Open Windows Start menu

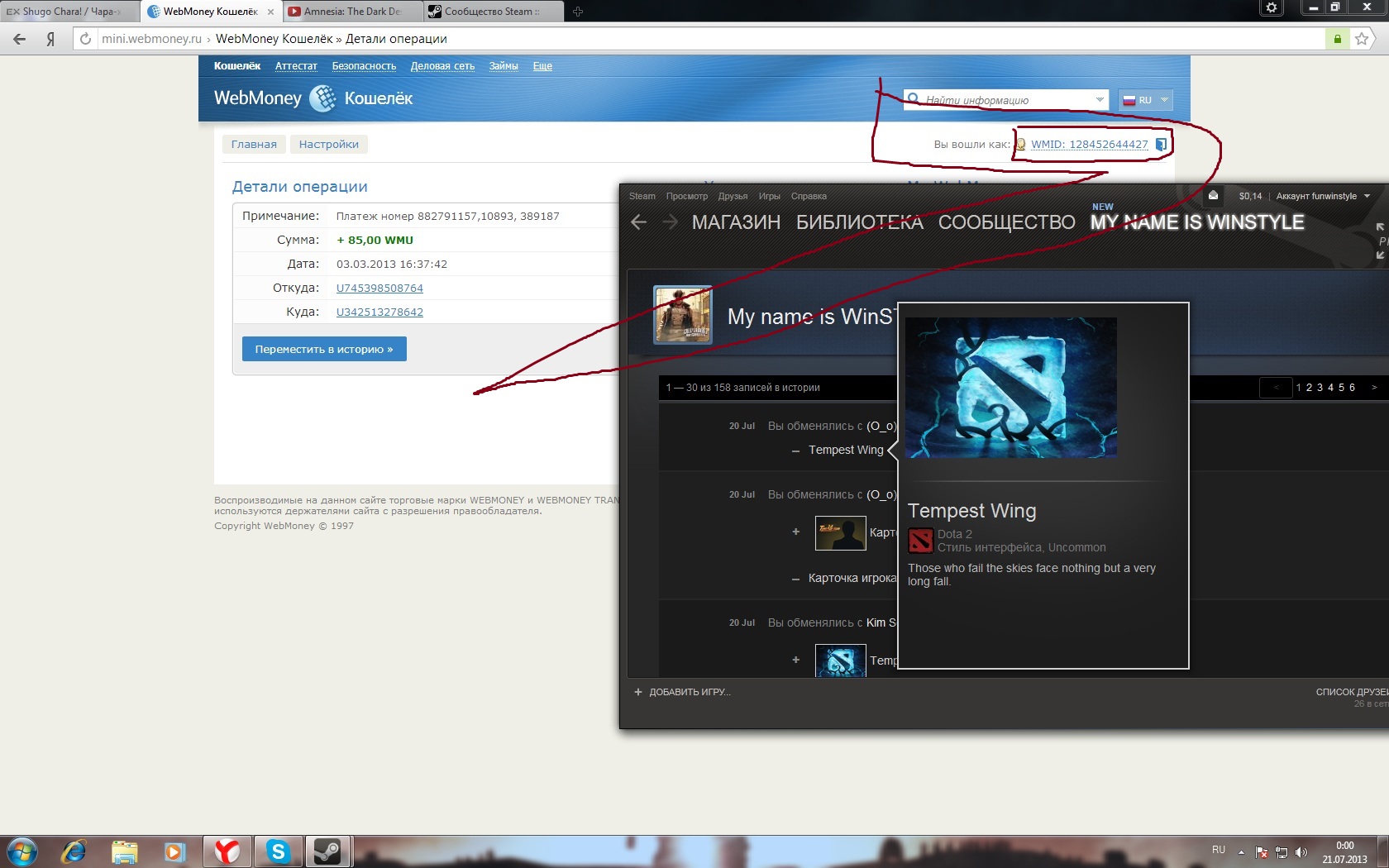pyautogui.click(x=21, y=851)
